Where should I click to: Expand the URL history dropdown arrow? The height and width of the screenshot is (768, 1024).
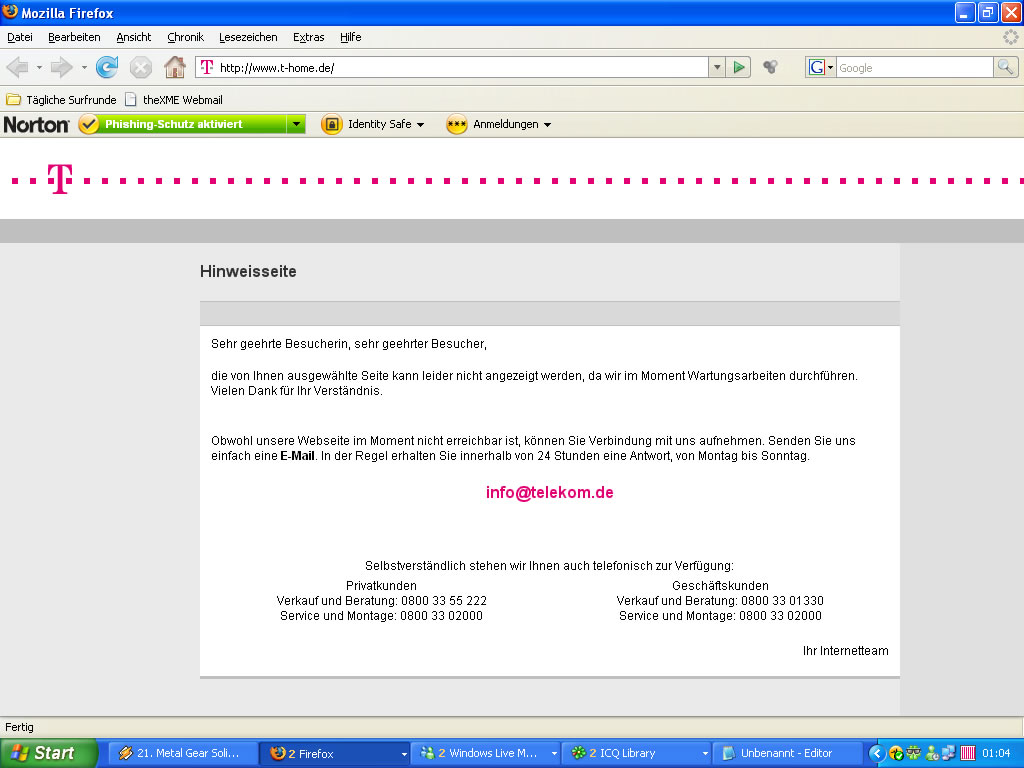716,67
